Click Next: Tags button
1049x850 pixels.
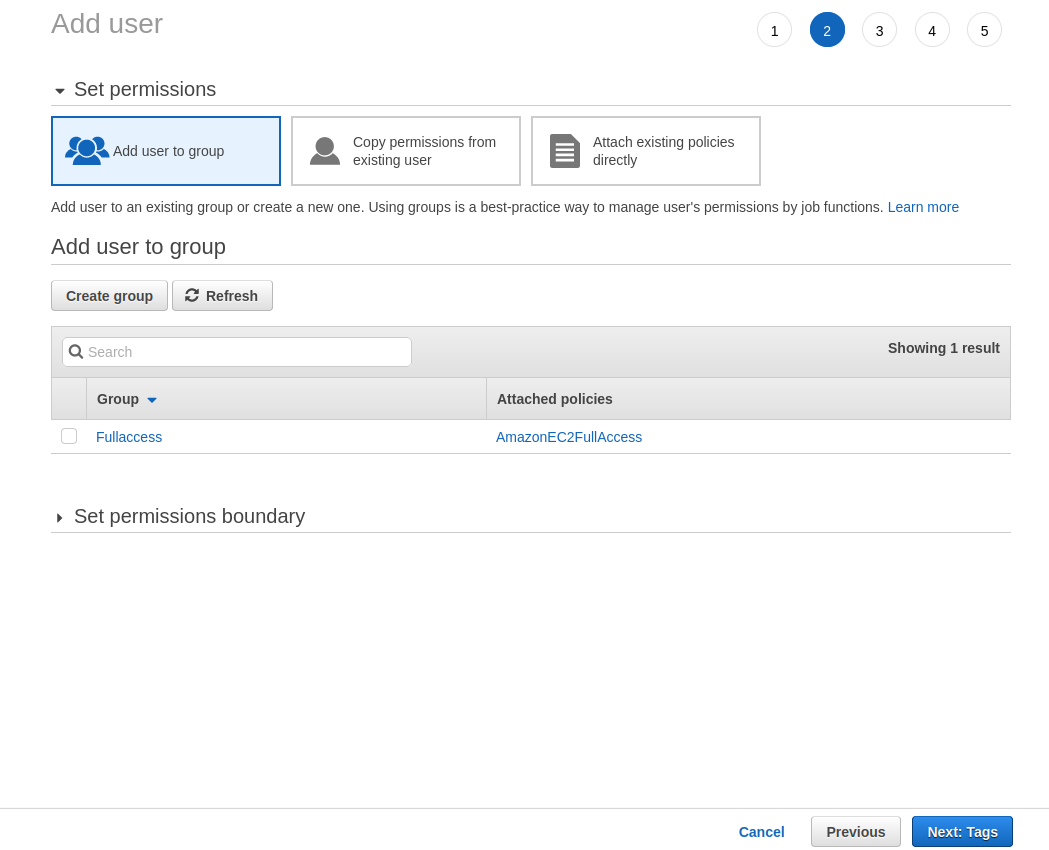(x=962, y=832)
